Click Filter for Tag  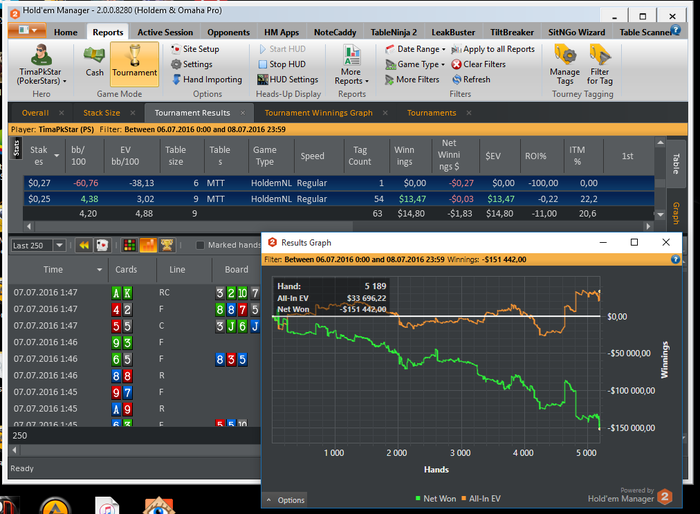click(600, 65)
